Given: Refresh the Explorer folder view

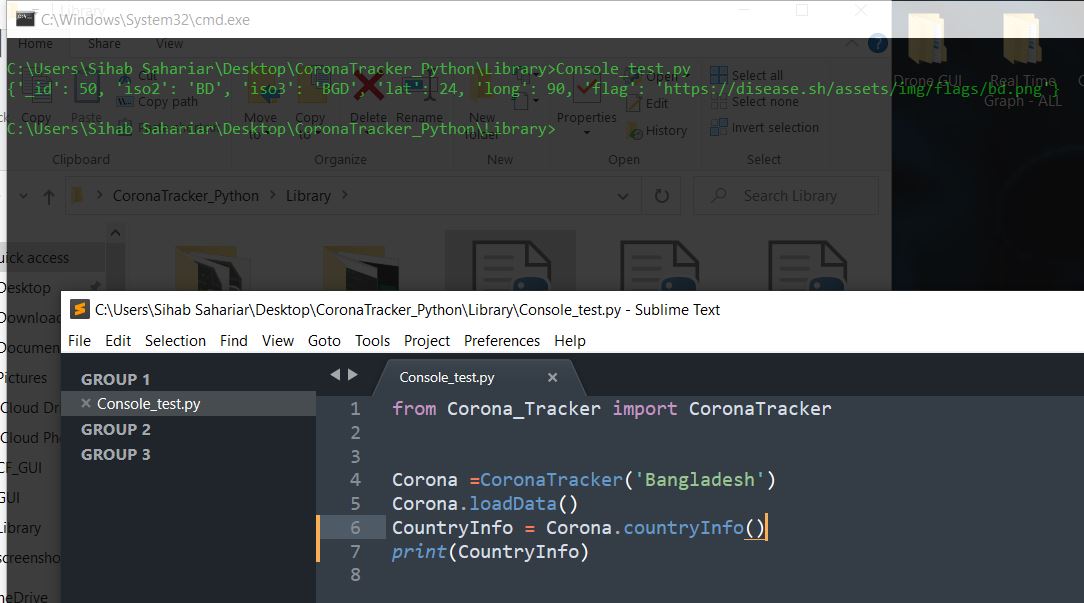Looking at the screenshot, I should tap(662, 196).
